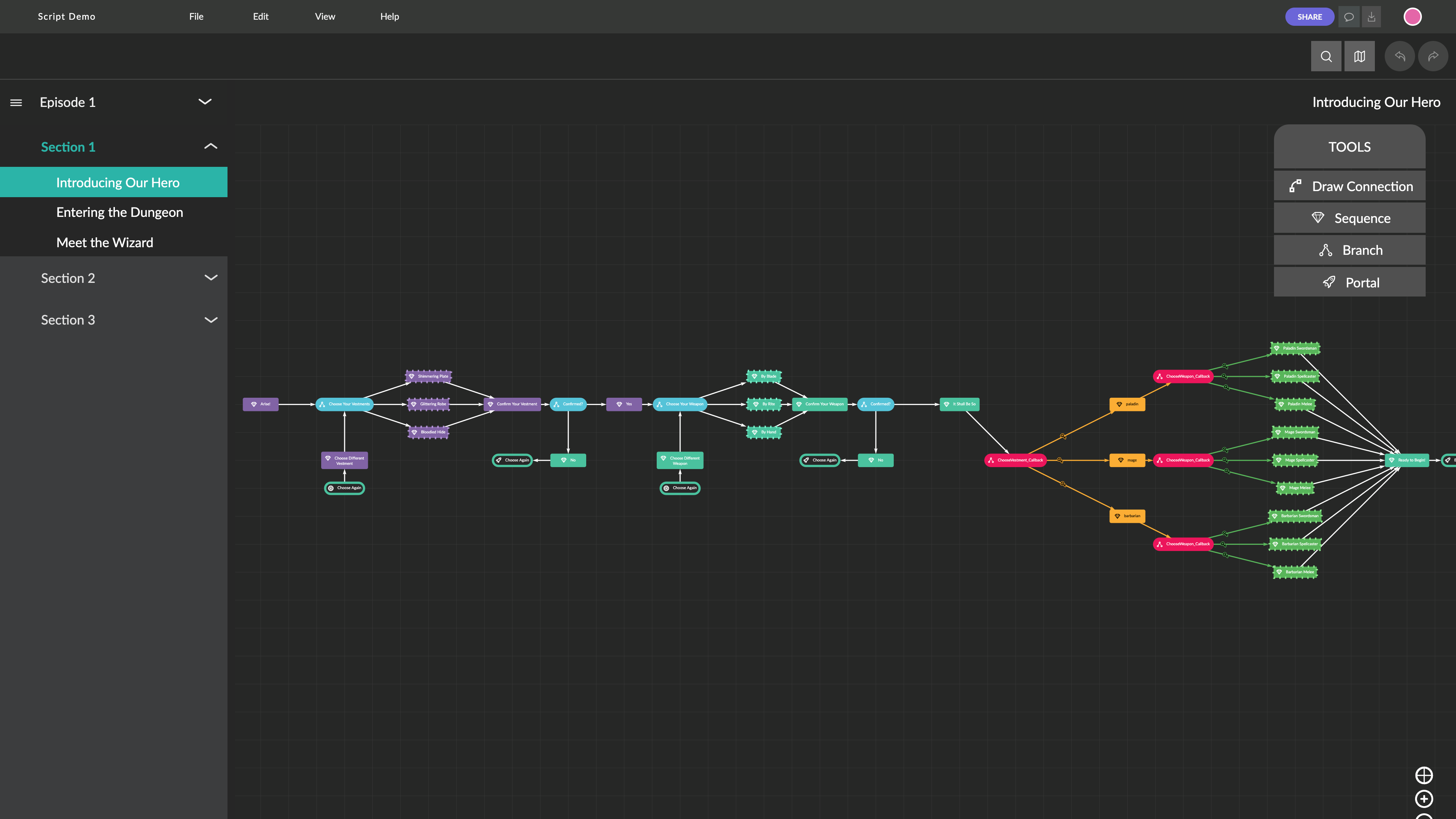
Task: Select the Introducing Our Hero scene
Action: tap(118, 182)
